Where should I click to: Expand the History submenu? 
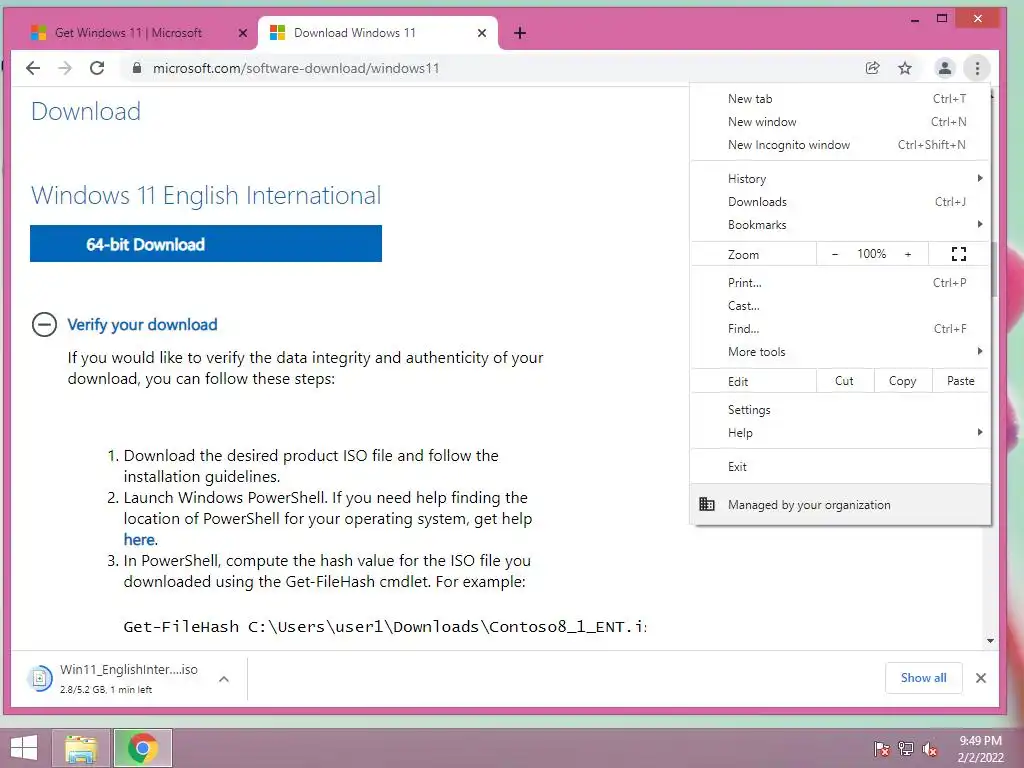(x=840, y=178)
